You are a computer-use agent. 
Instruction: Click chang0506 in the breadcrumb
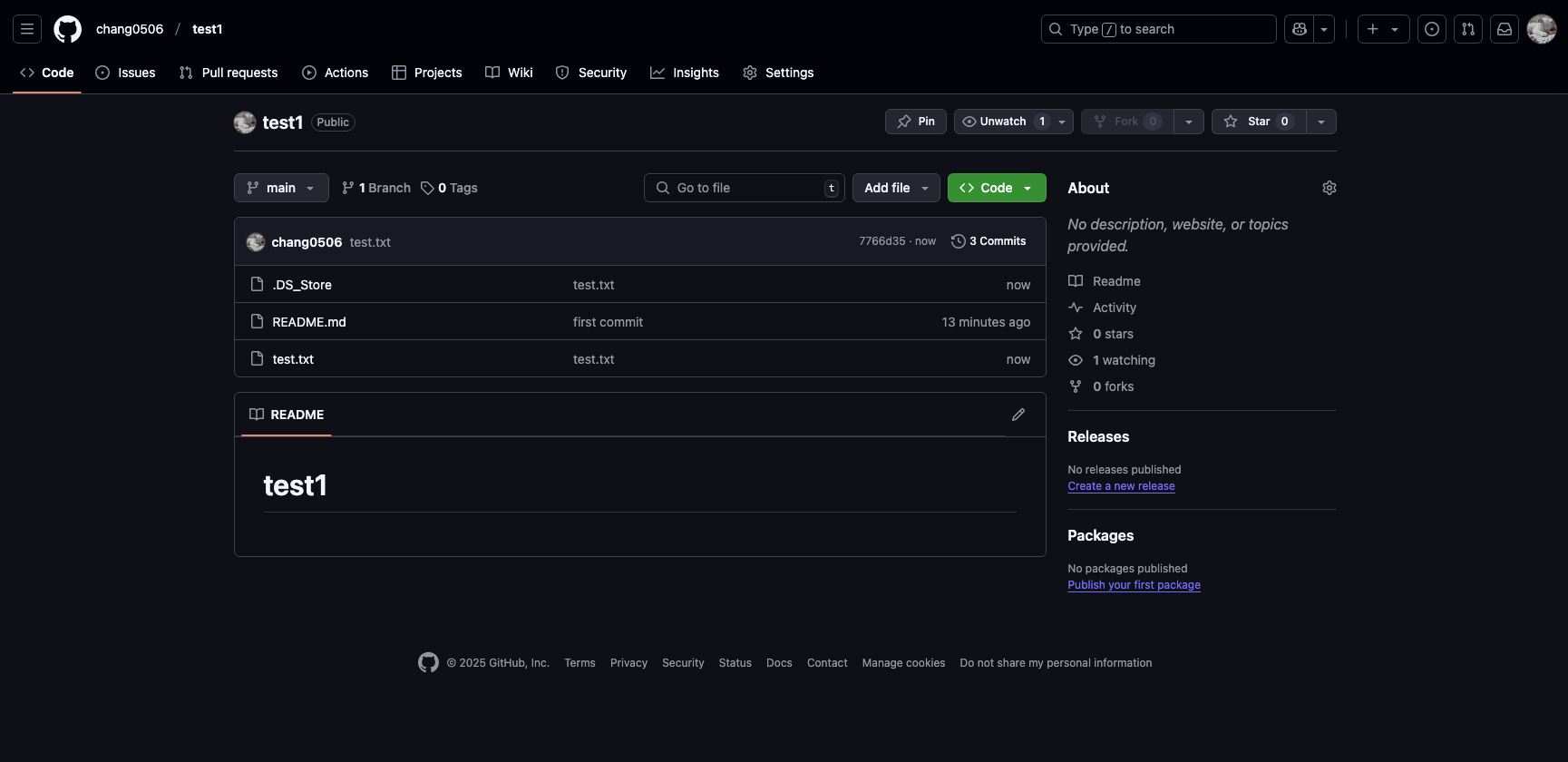tap(130, 29)
